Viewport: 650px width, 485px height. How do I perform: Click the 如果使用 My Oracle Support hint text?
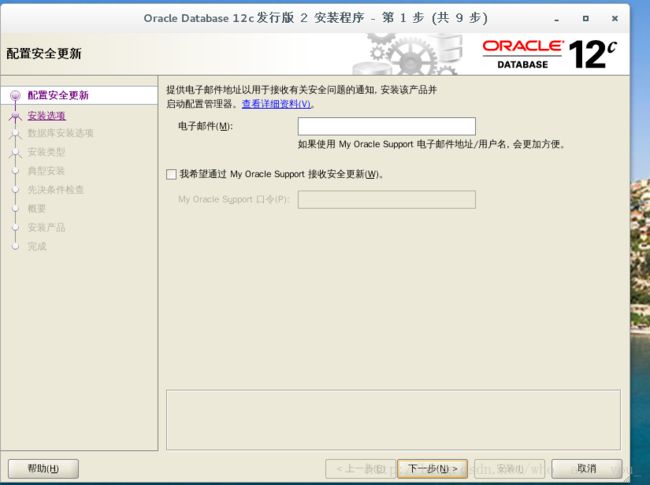[431, 144]
